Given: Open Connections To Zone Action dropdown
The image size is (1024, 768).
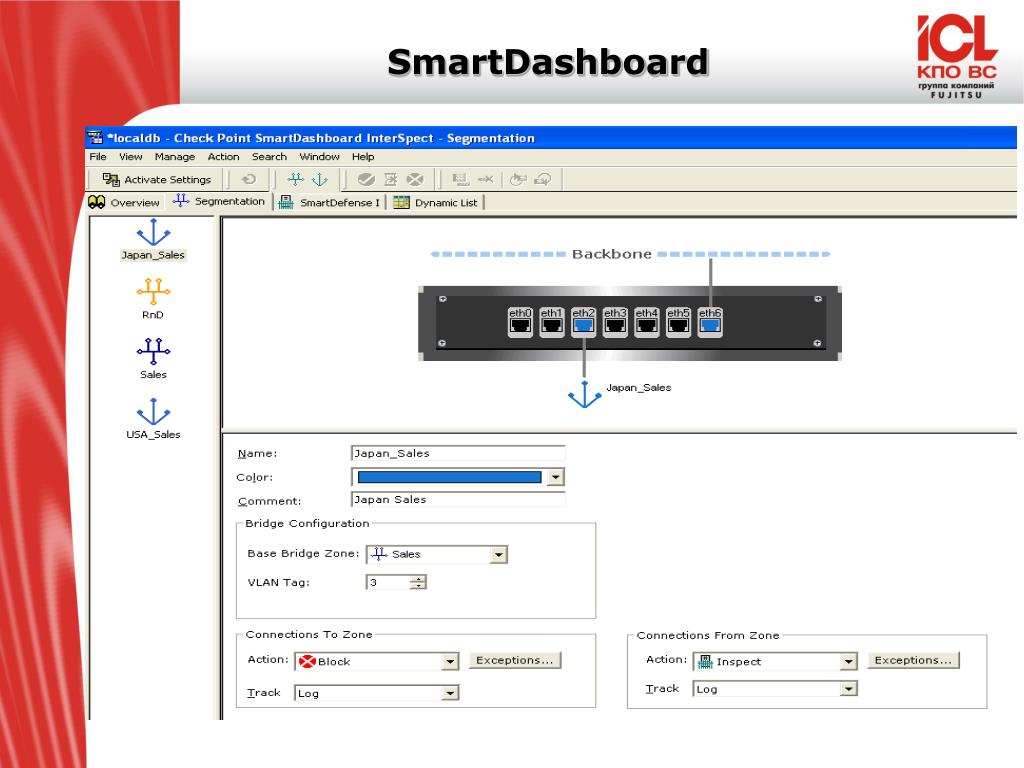Looking at the screenshot, I should click(x=450, y=662).
